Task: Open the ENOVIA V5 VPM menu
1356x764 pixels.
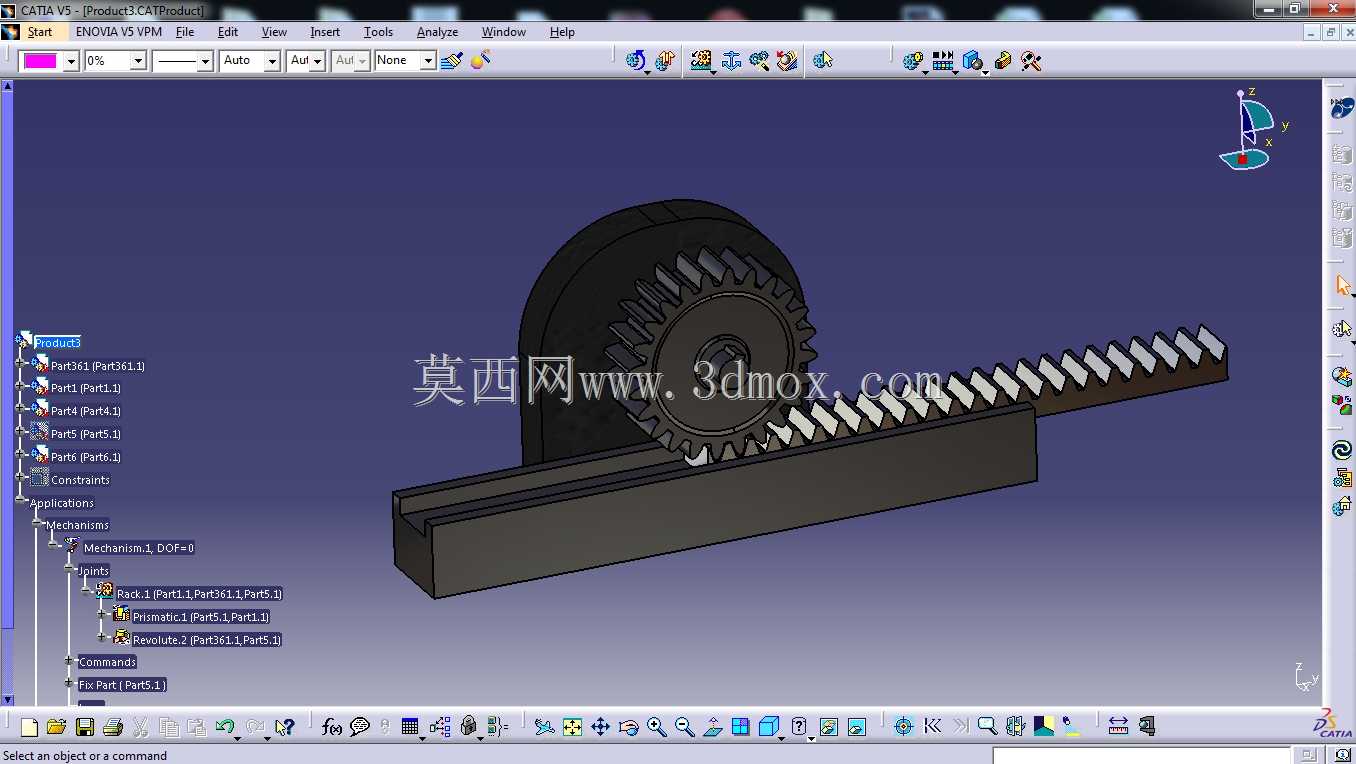Action: [119, 32]
